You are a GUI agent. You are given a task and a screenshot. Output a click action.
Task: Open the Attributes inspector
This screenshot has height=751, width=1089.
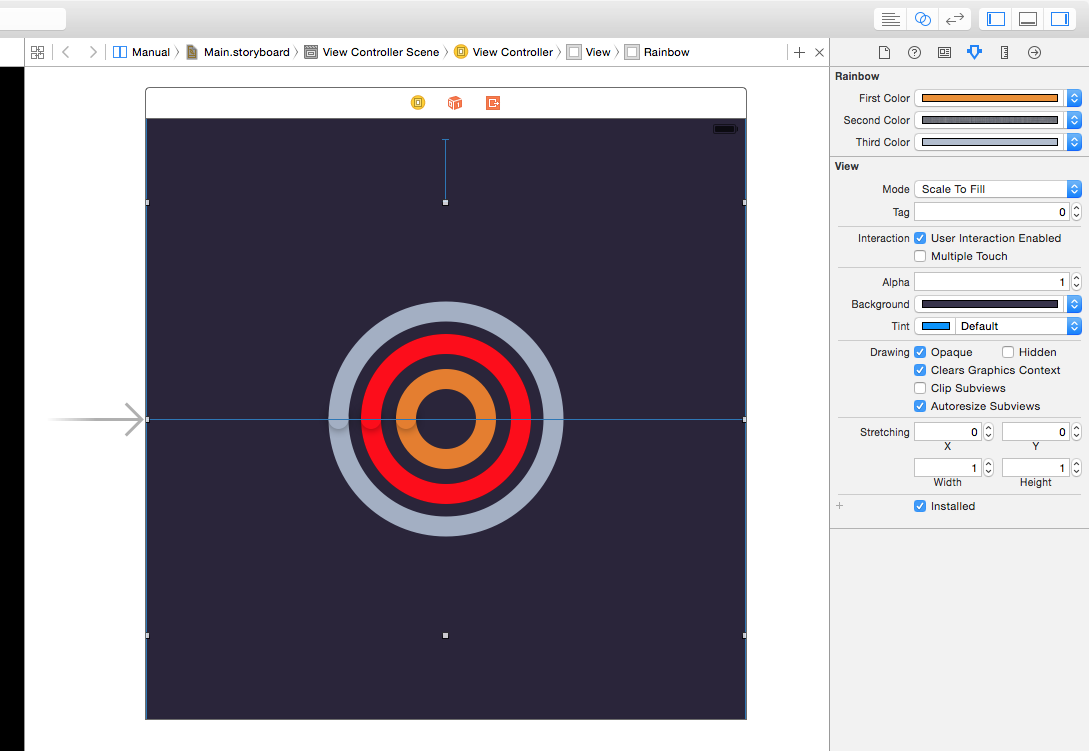pyautogui.click(x=974, y=52)
